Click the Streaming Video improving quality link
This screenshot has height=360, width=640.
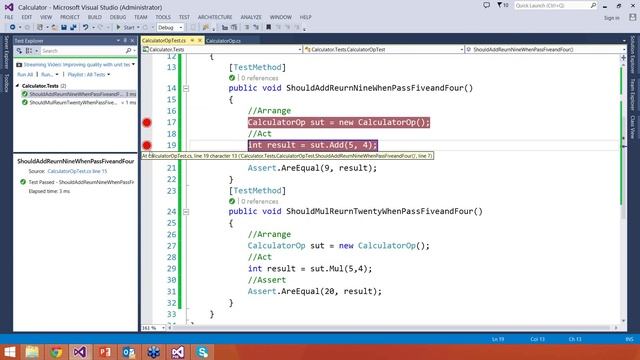[x=77, y=64]
